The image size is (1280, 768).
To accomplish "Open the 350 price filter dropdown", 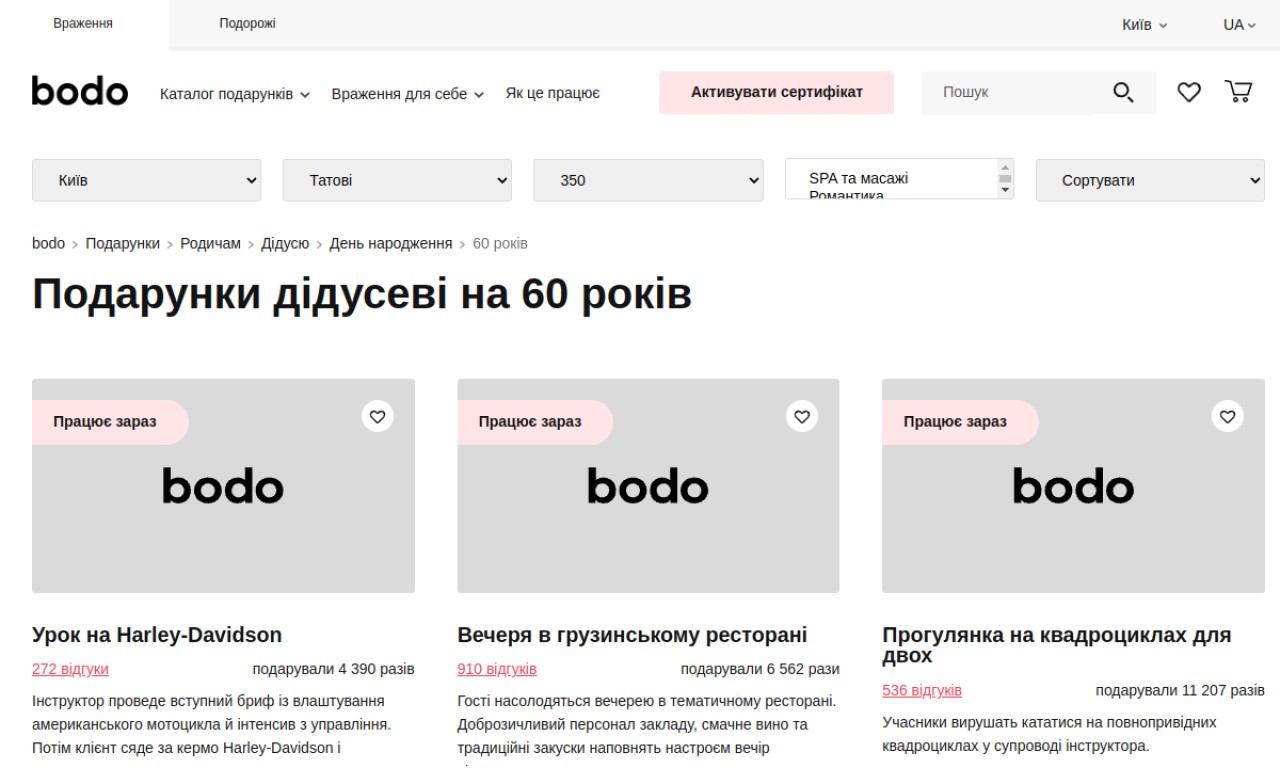I will [648, 181].
